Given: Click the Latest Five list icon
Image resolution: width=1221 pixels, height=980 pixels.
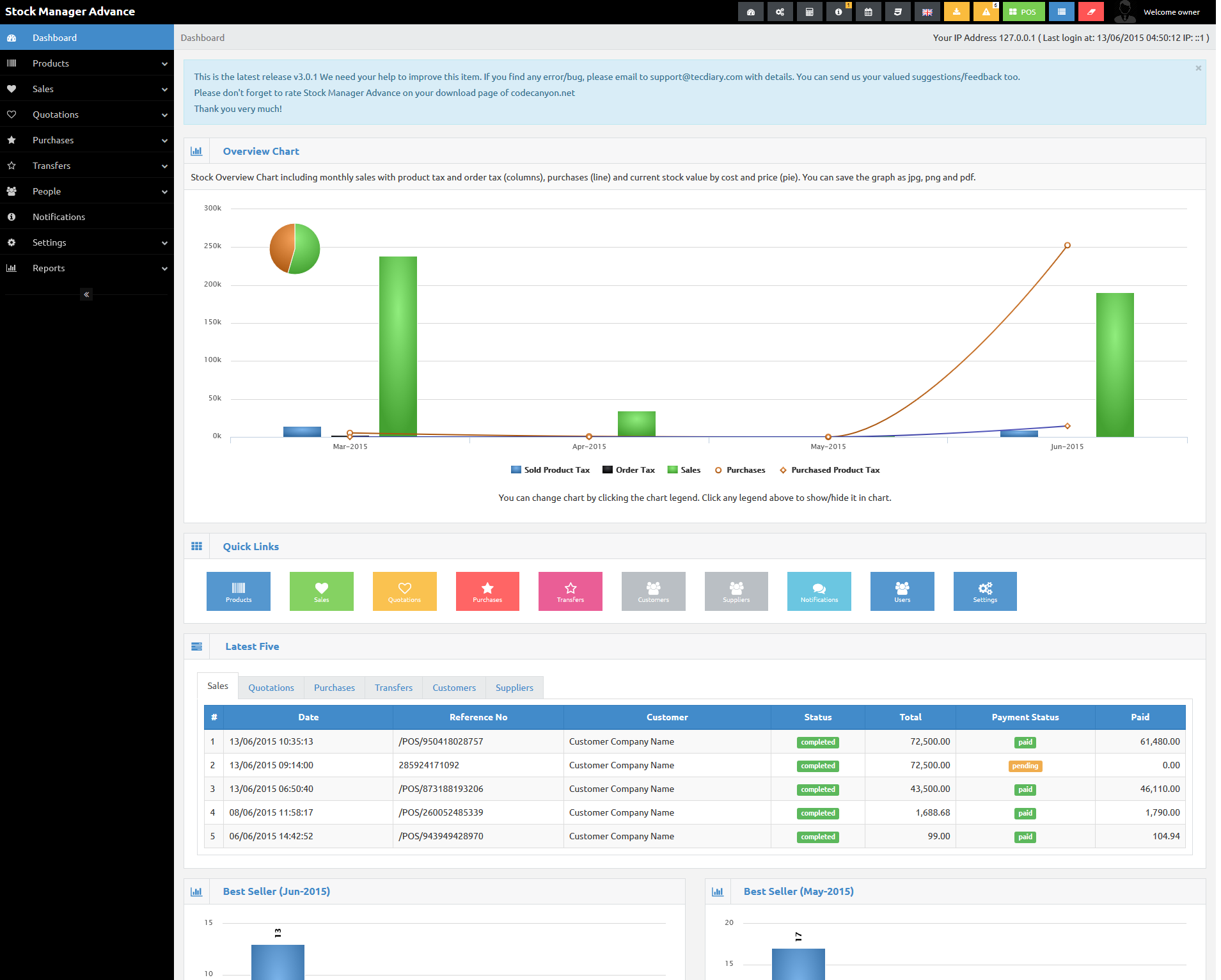Looking at the screenshot, I should pyautogui.click(x=196, y=647).
